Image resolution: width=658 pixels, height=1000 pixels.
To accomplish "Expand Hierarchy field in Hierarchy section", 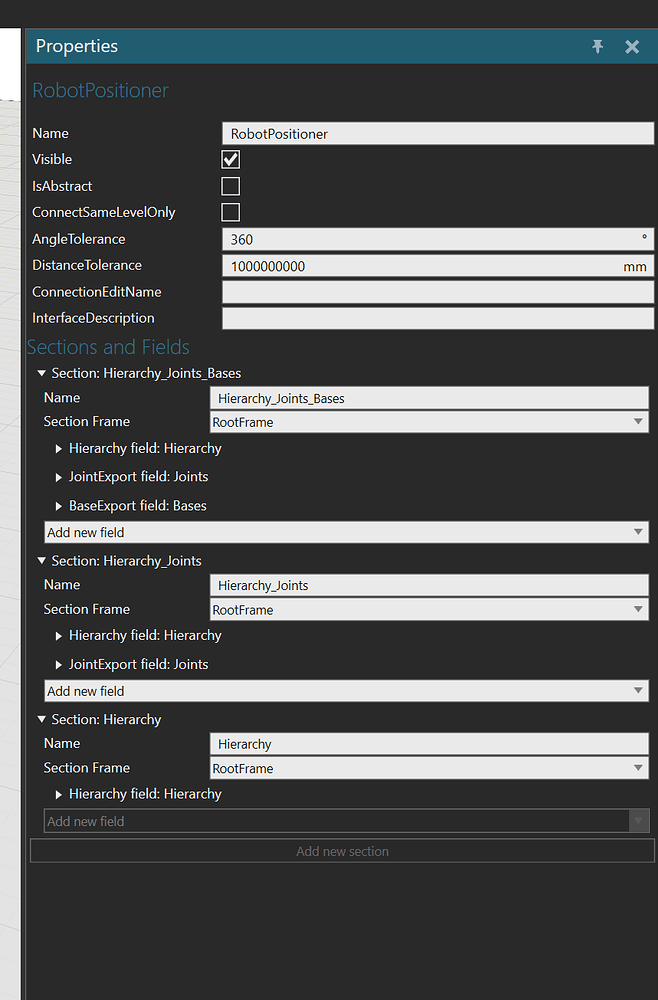I will coord(58,793).
